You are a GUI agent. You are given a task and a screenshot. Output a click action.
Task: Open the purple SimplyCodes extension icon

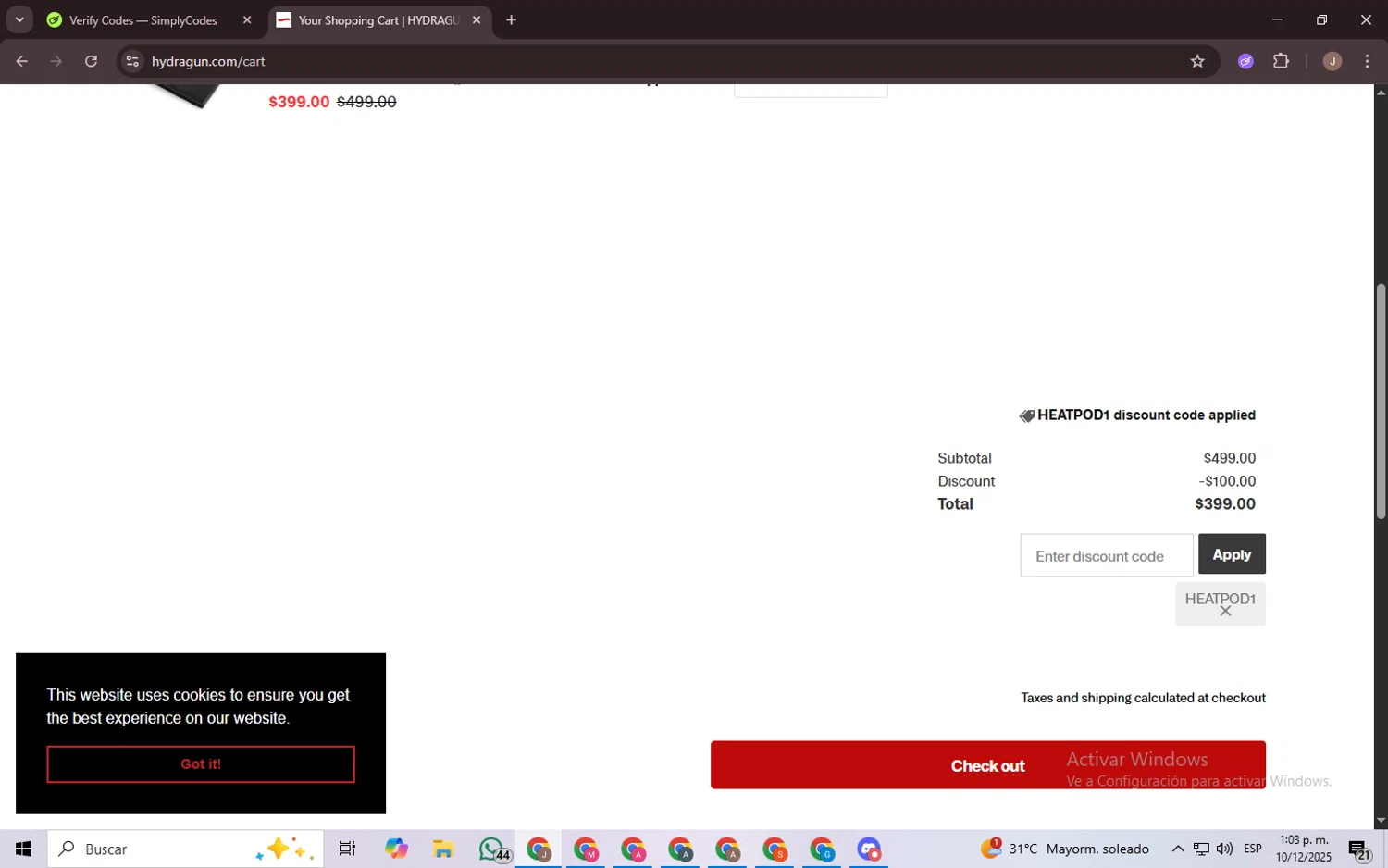coord(1245,62)
